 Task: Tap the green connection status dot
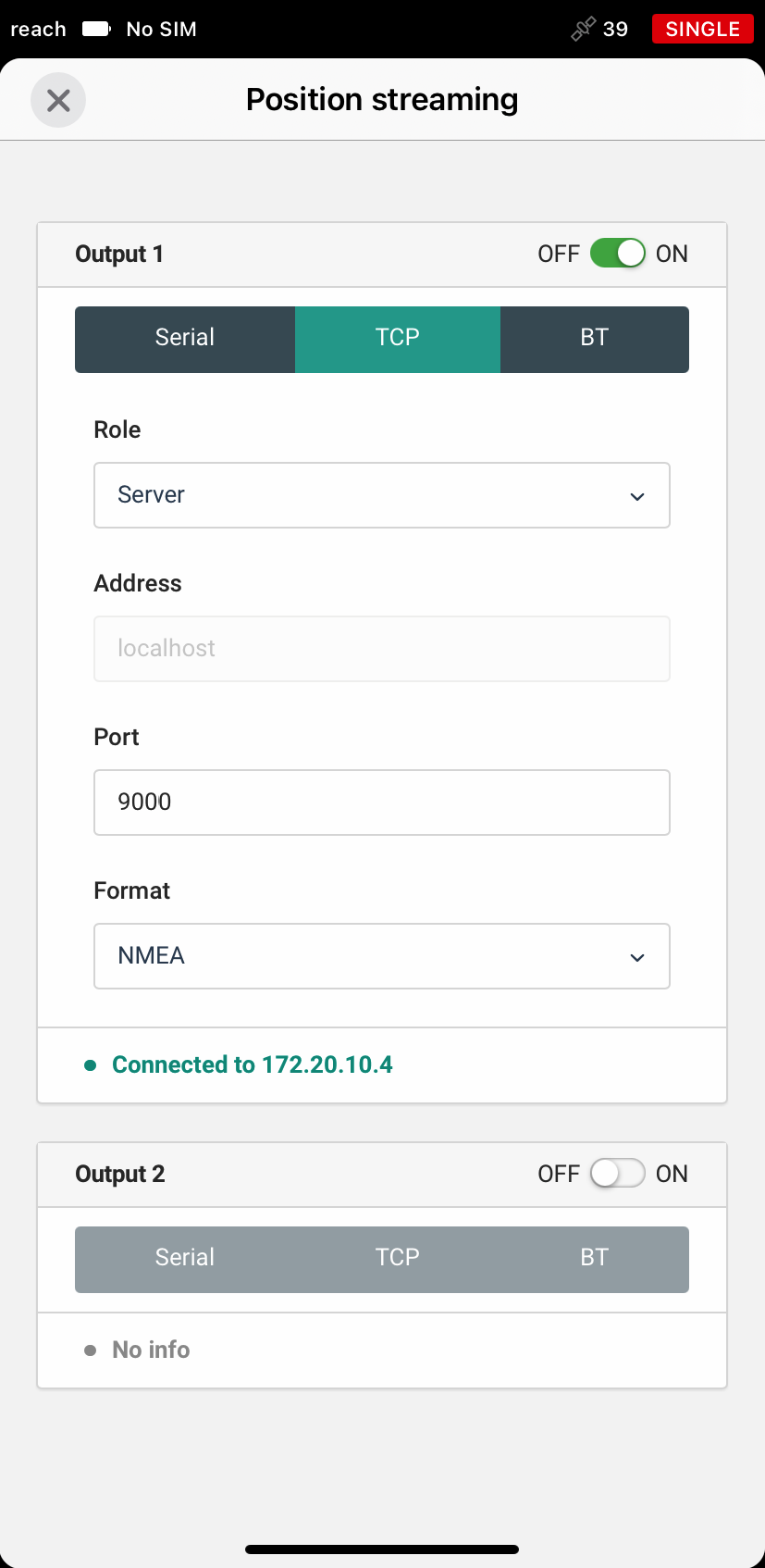[x=91, y=1065]
